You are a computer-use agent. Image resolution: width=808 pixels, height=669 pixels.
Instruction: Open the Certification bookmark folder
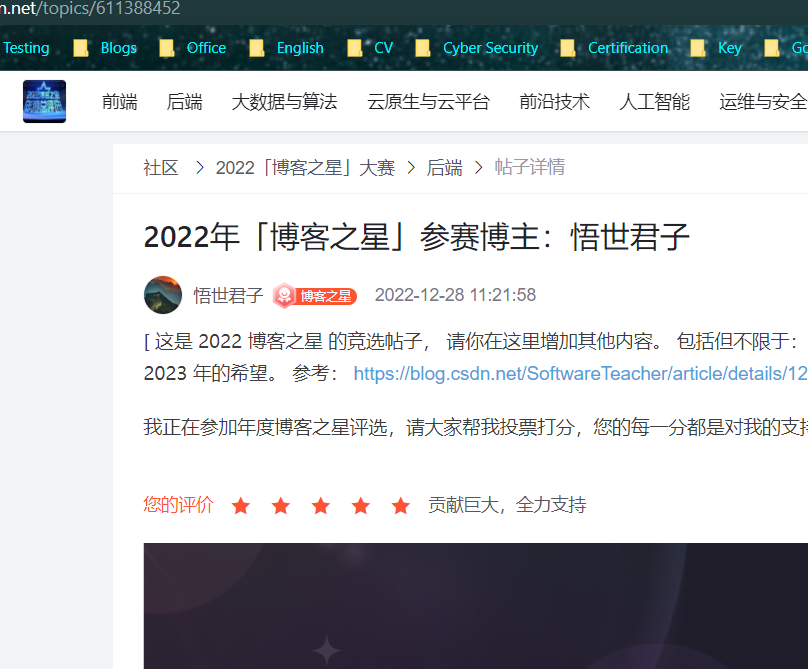614,48
